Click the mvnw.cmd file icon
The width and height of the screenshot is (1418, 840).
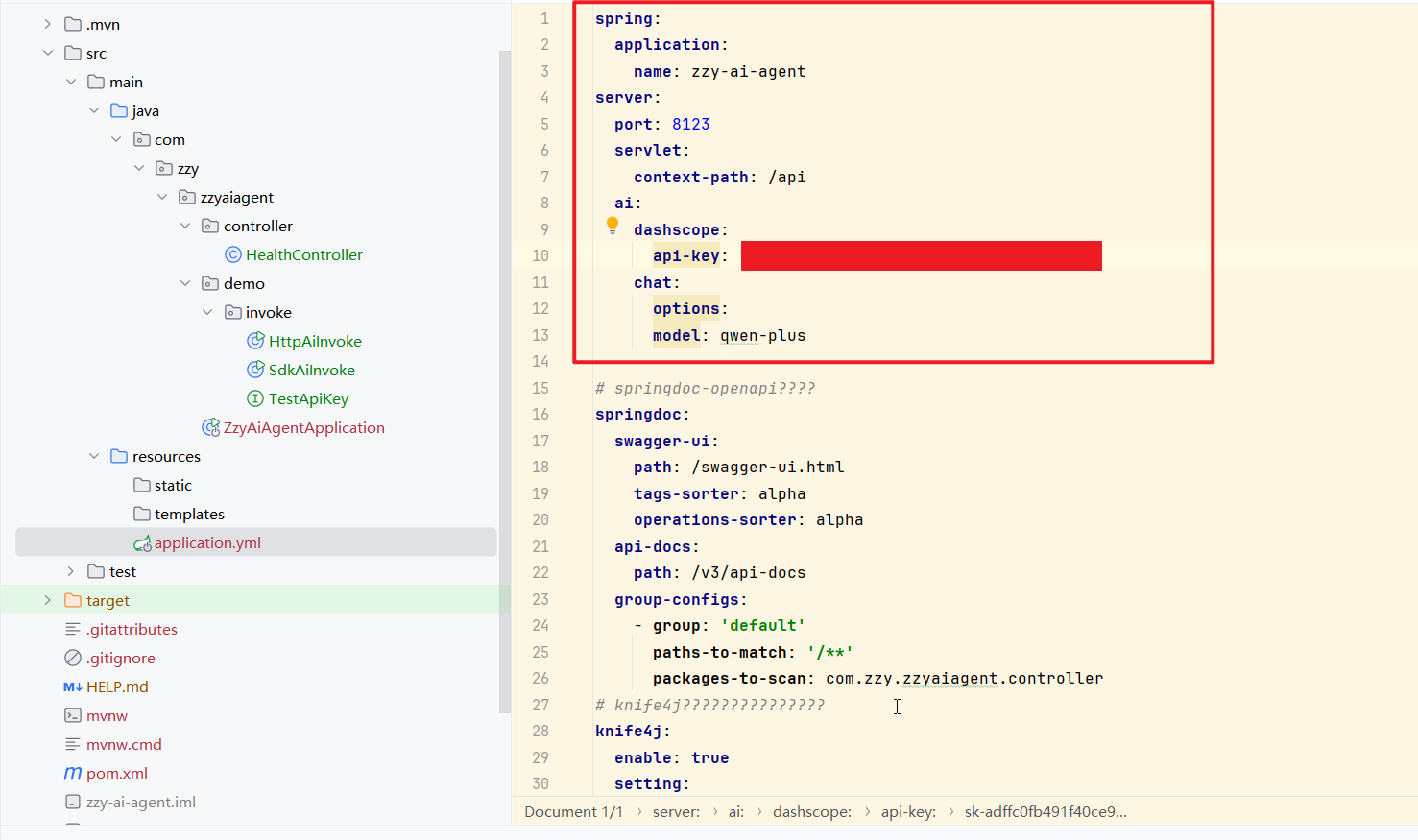(73, 744)
